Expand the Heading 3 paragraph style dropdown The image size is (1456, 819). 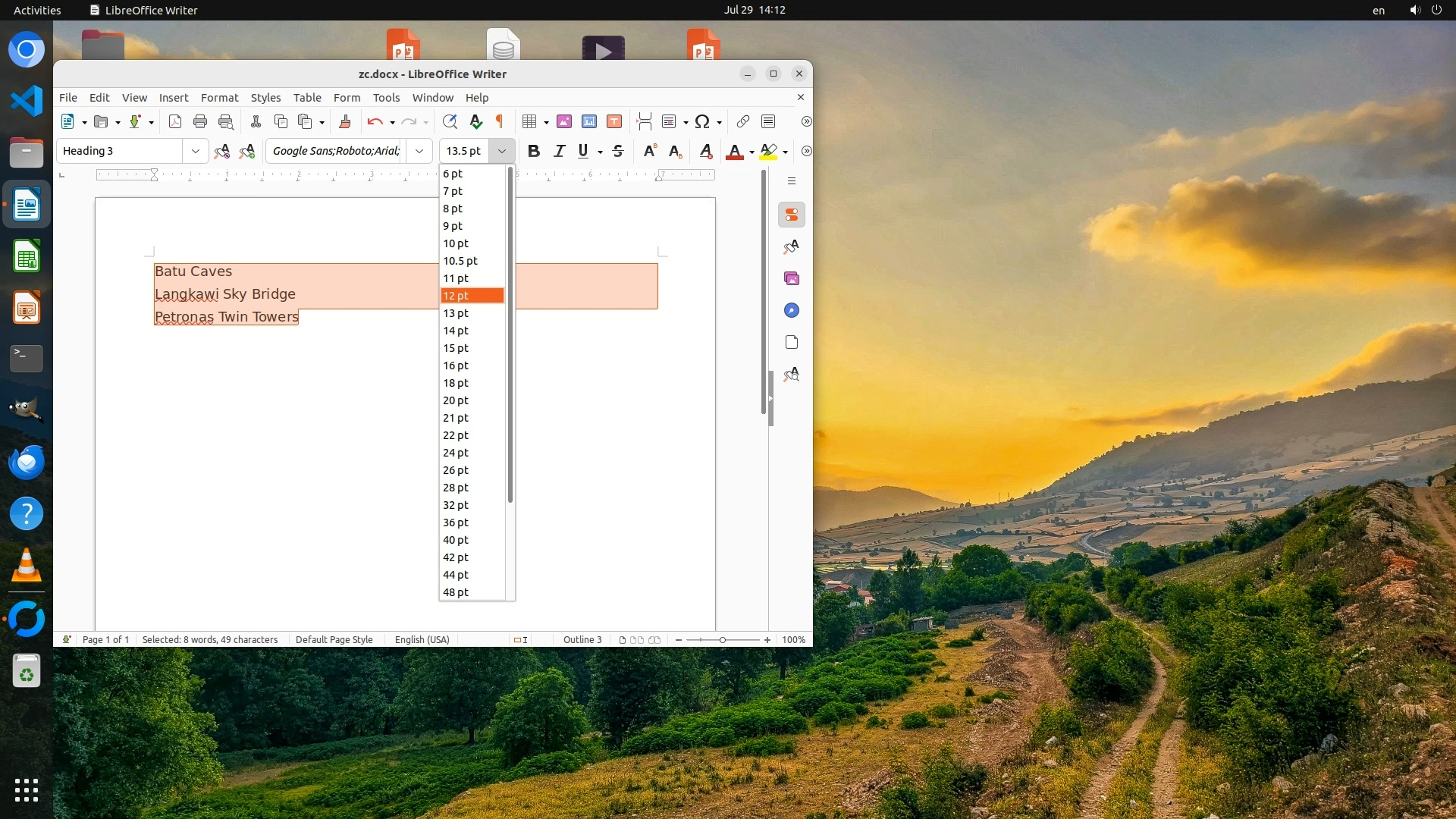196,151
